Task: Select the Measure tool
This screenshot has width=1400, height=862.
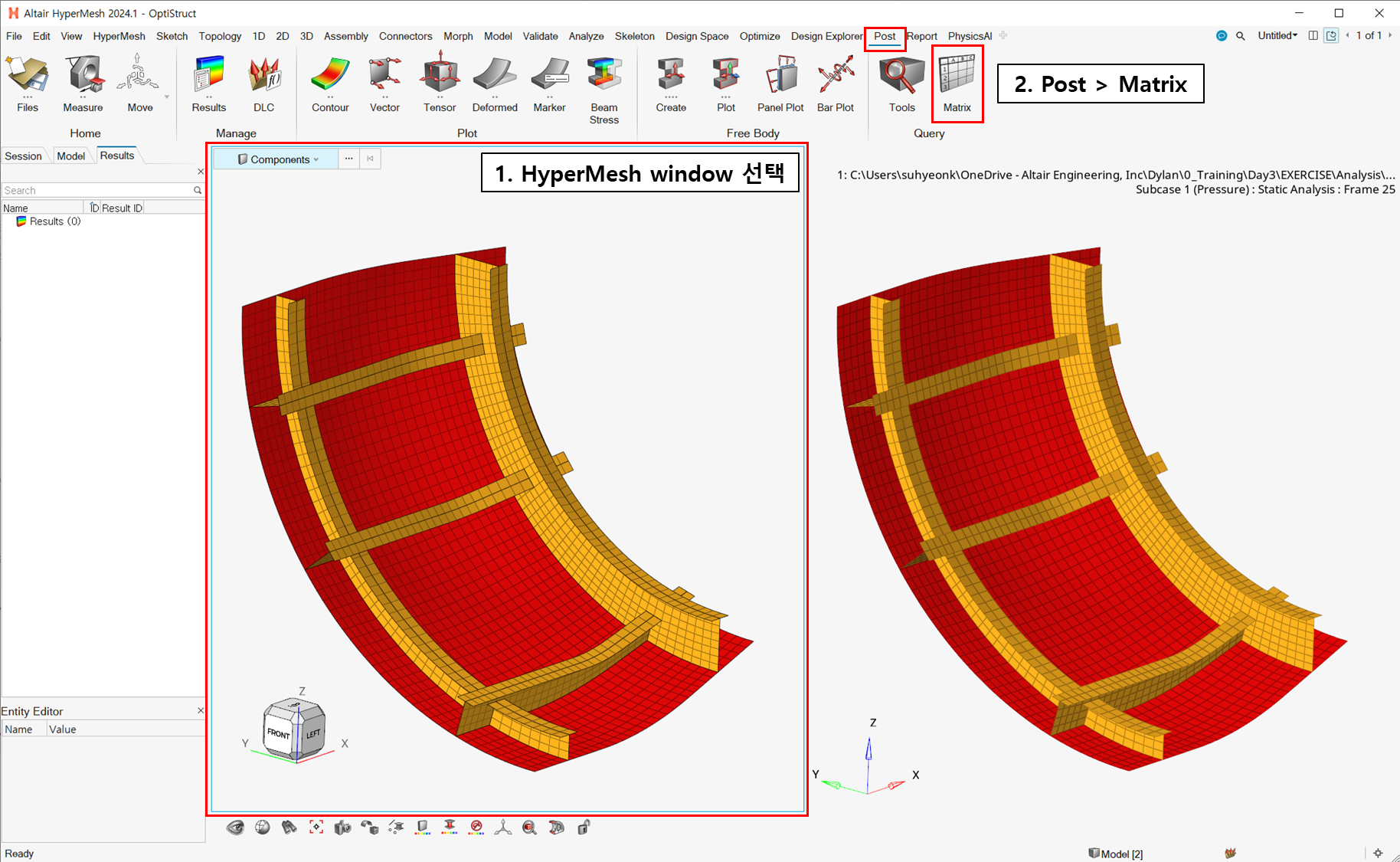Action: click(x=83, y=84)
